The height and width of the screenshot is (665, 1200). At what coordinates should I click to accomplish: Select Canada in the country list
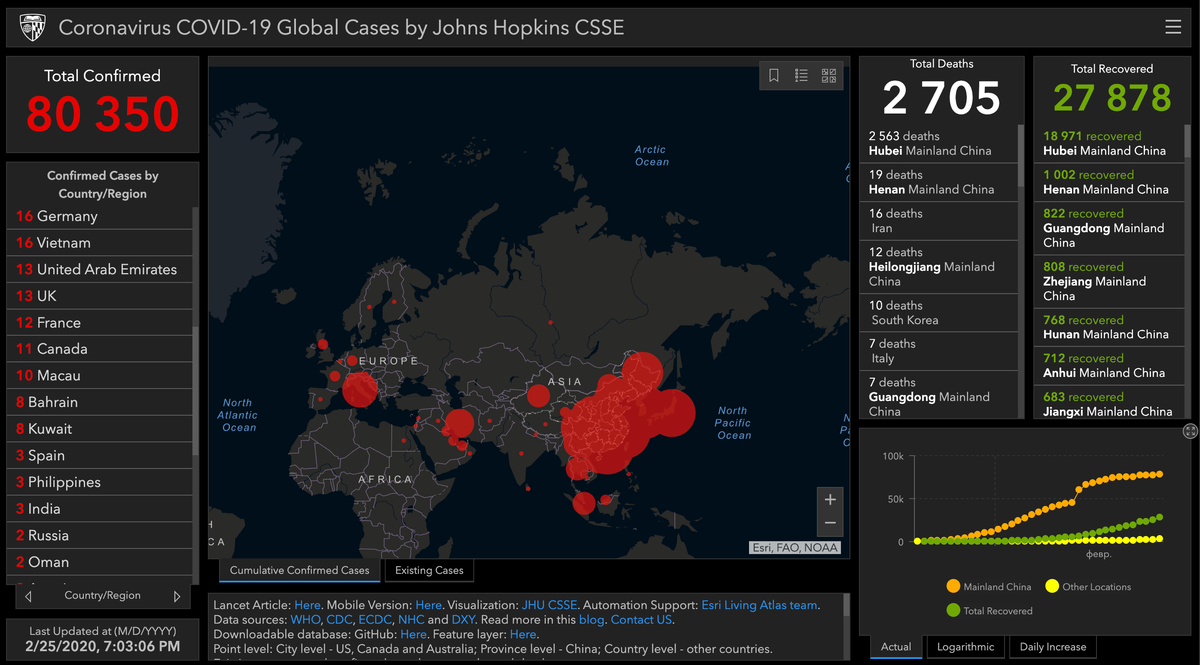tap(100, 349)
